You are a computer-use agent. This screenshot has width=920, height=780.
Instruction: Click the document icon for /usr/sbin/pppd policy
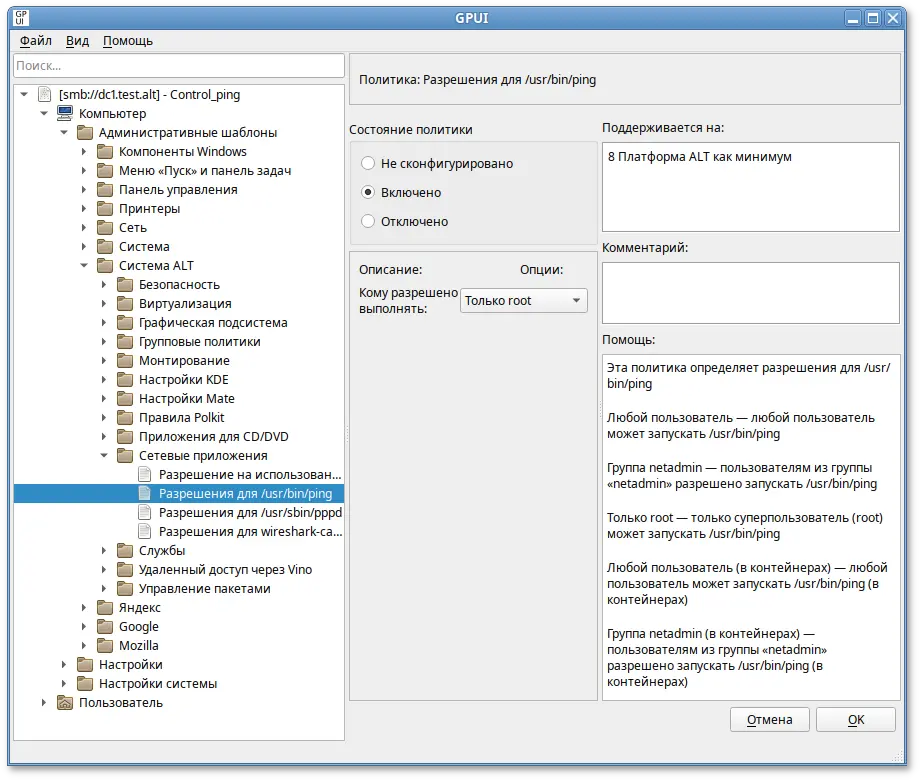145,513
